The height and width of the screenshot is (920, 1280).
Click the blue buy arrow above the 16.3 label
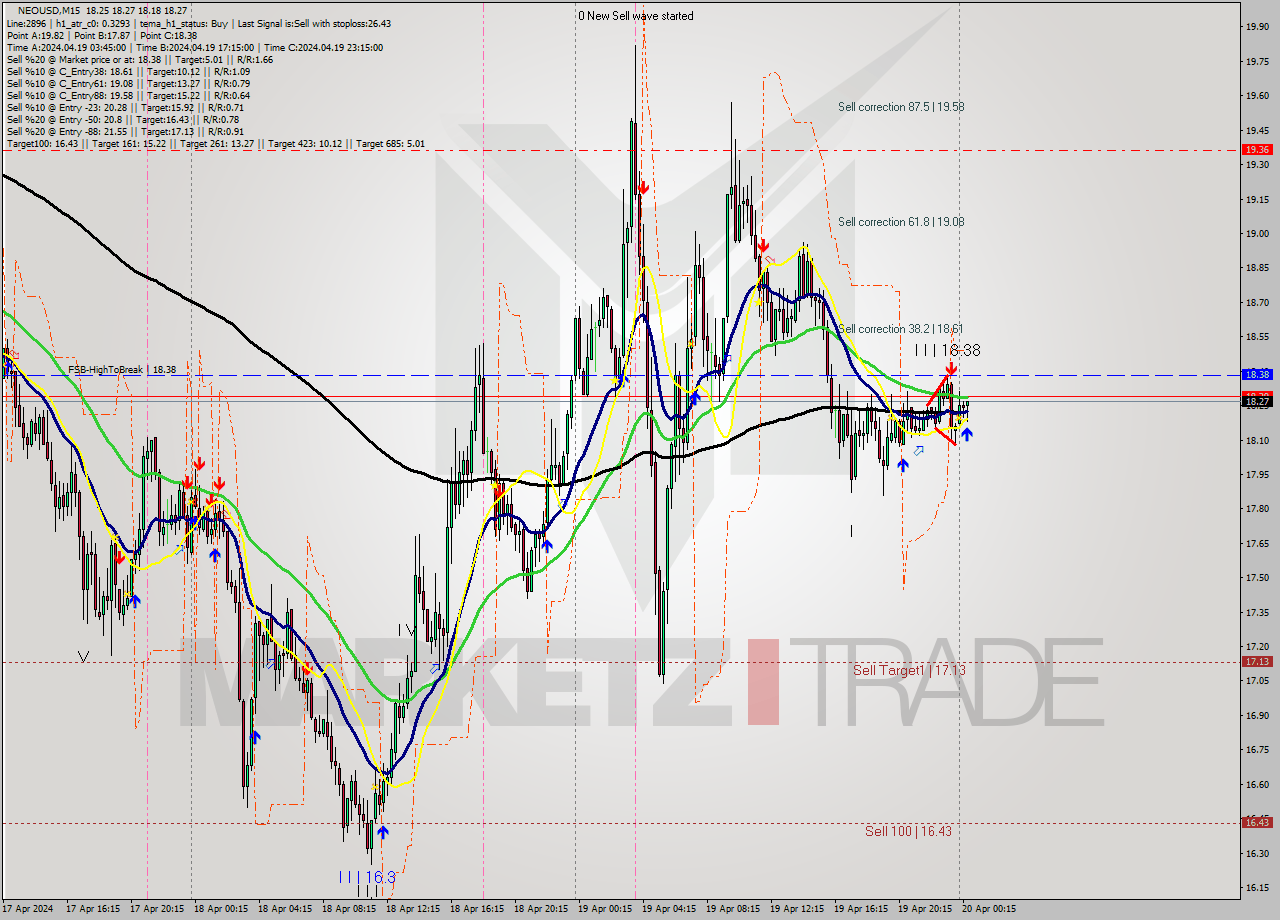(382, 832)
